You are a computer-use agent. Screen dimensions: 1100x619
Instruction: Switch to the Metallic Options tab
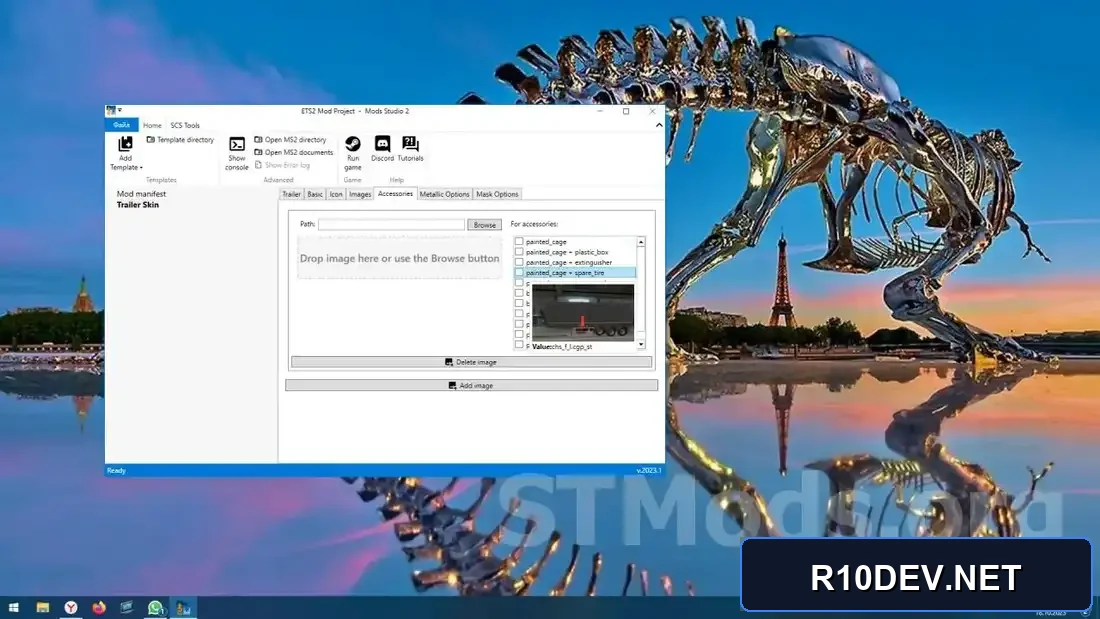(444, 194)
